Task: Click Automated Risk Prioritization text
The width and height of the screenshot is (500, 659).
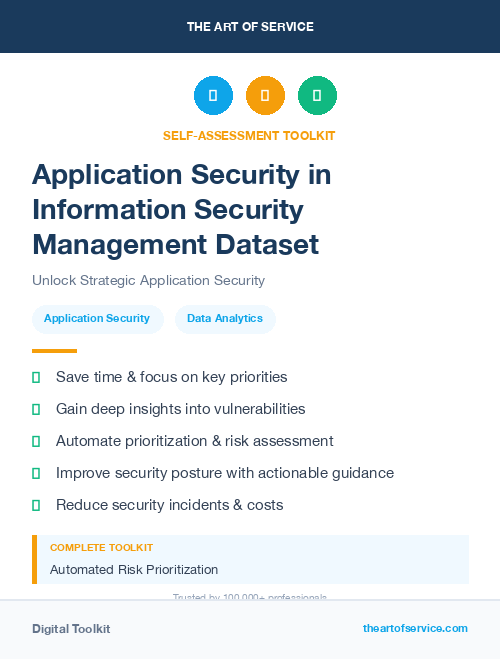Action: point(134,570)
